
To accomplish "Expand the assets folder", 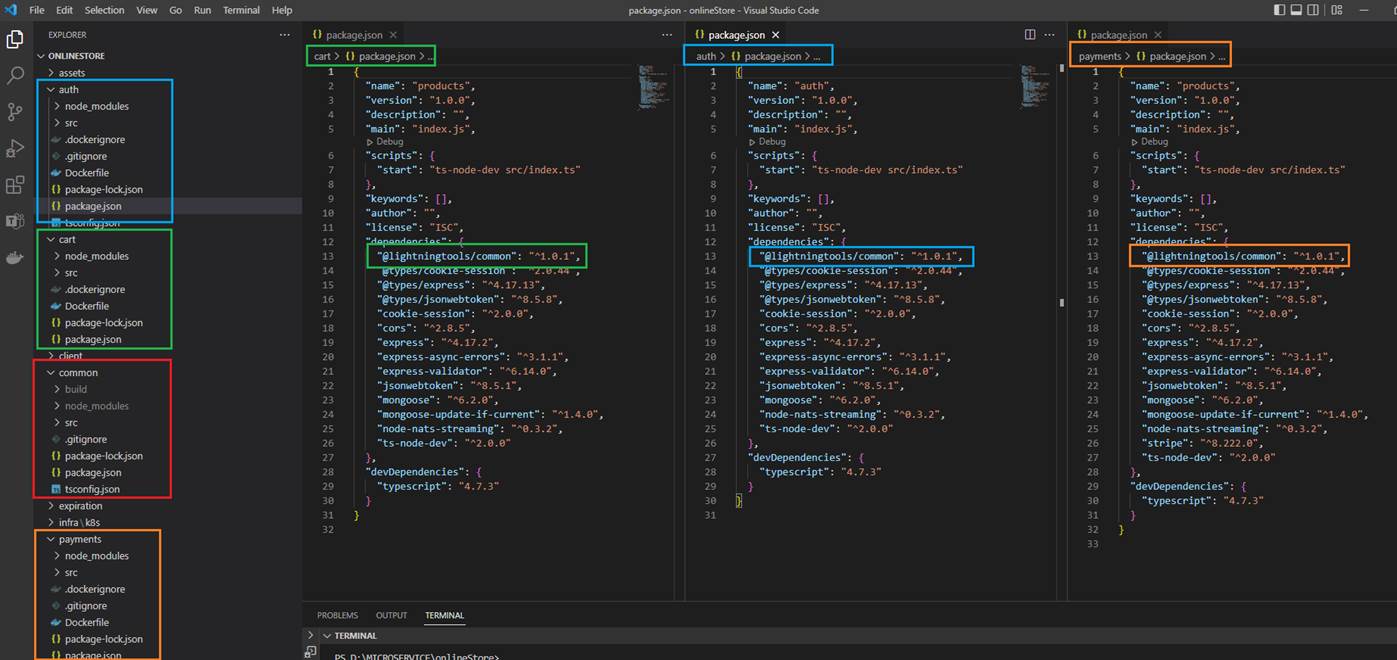I will tap(71, 73).
